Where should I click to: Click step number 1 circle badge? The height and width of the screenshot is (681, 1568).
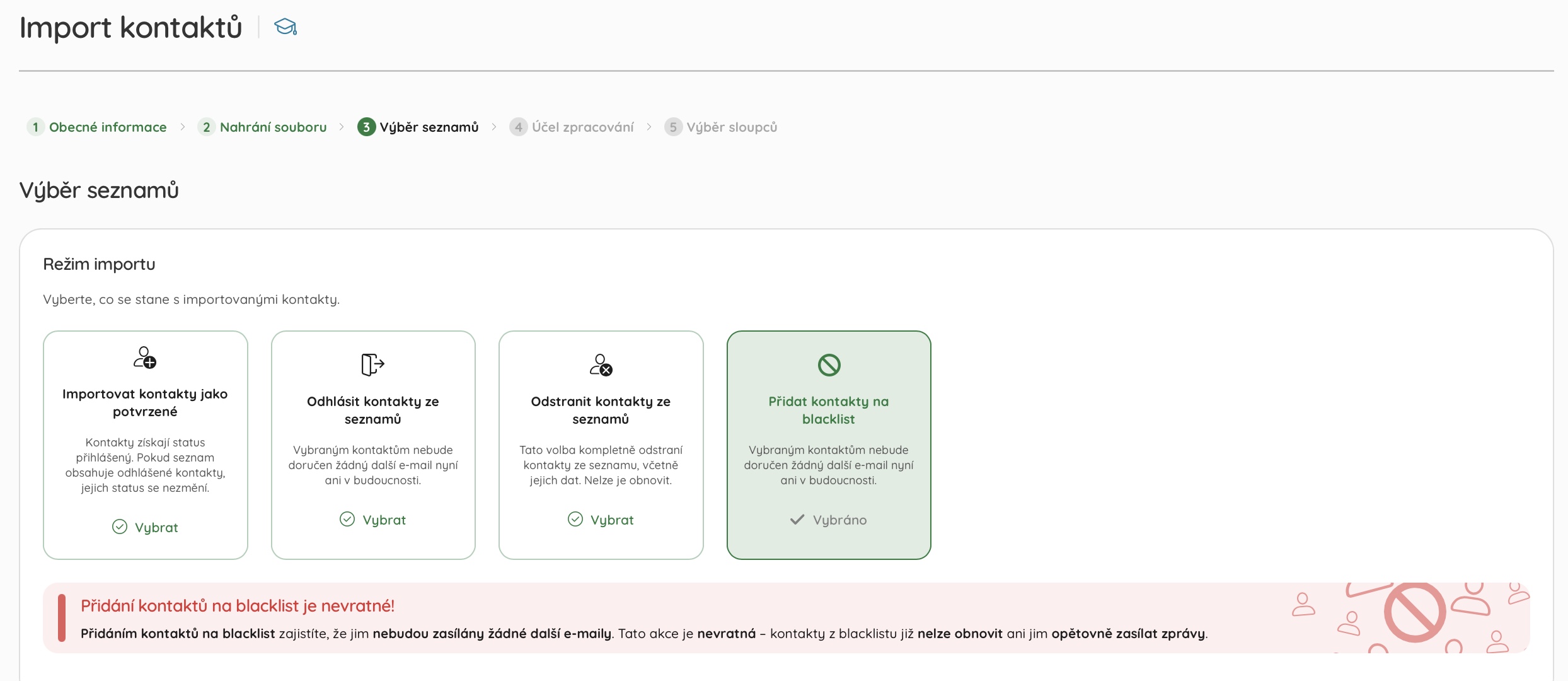pos(35,127)
